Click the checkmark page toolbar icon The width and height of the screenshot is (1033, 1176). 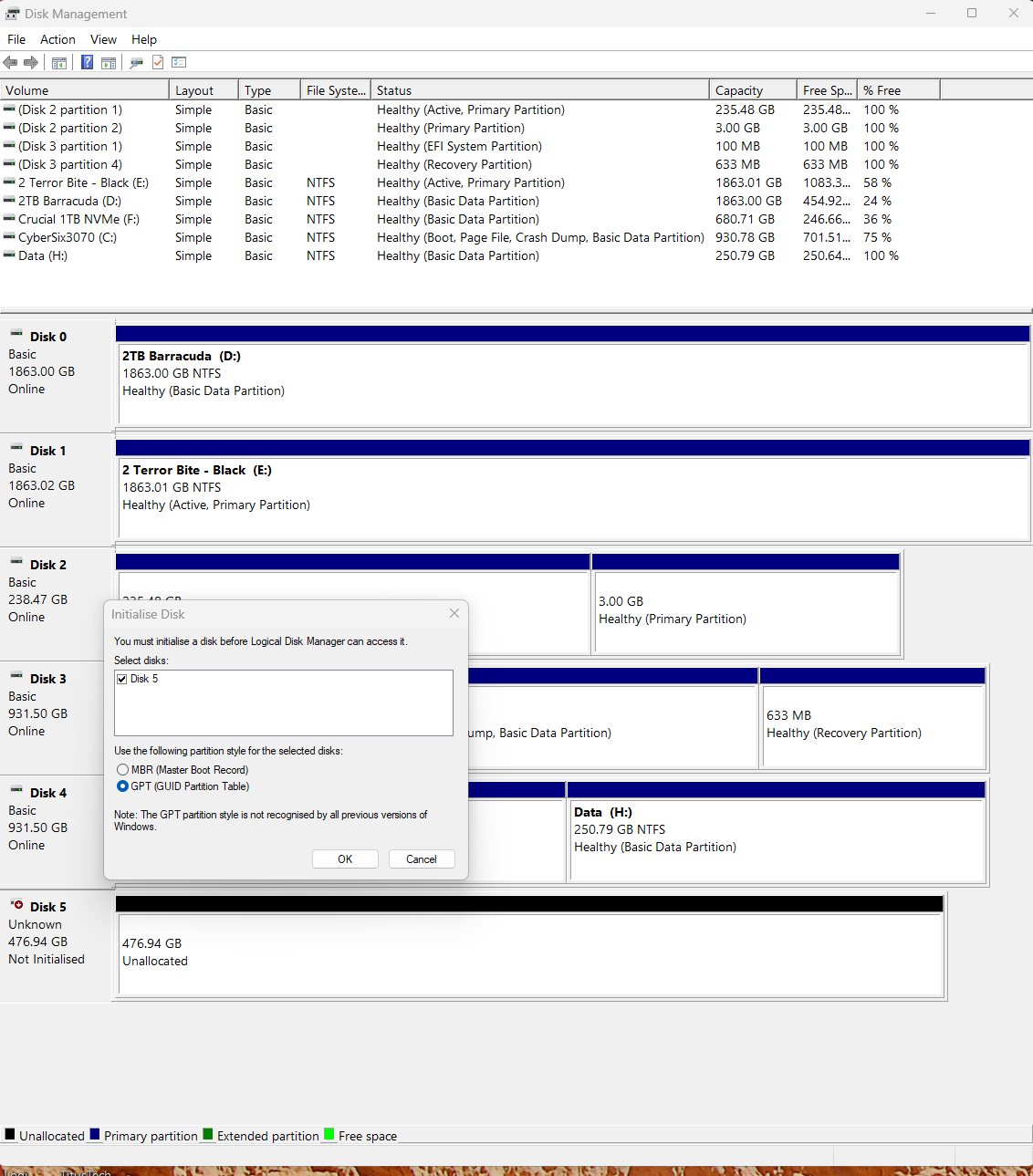point(158,62)
